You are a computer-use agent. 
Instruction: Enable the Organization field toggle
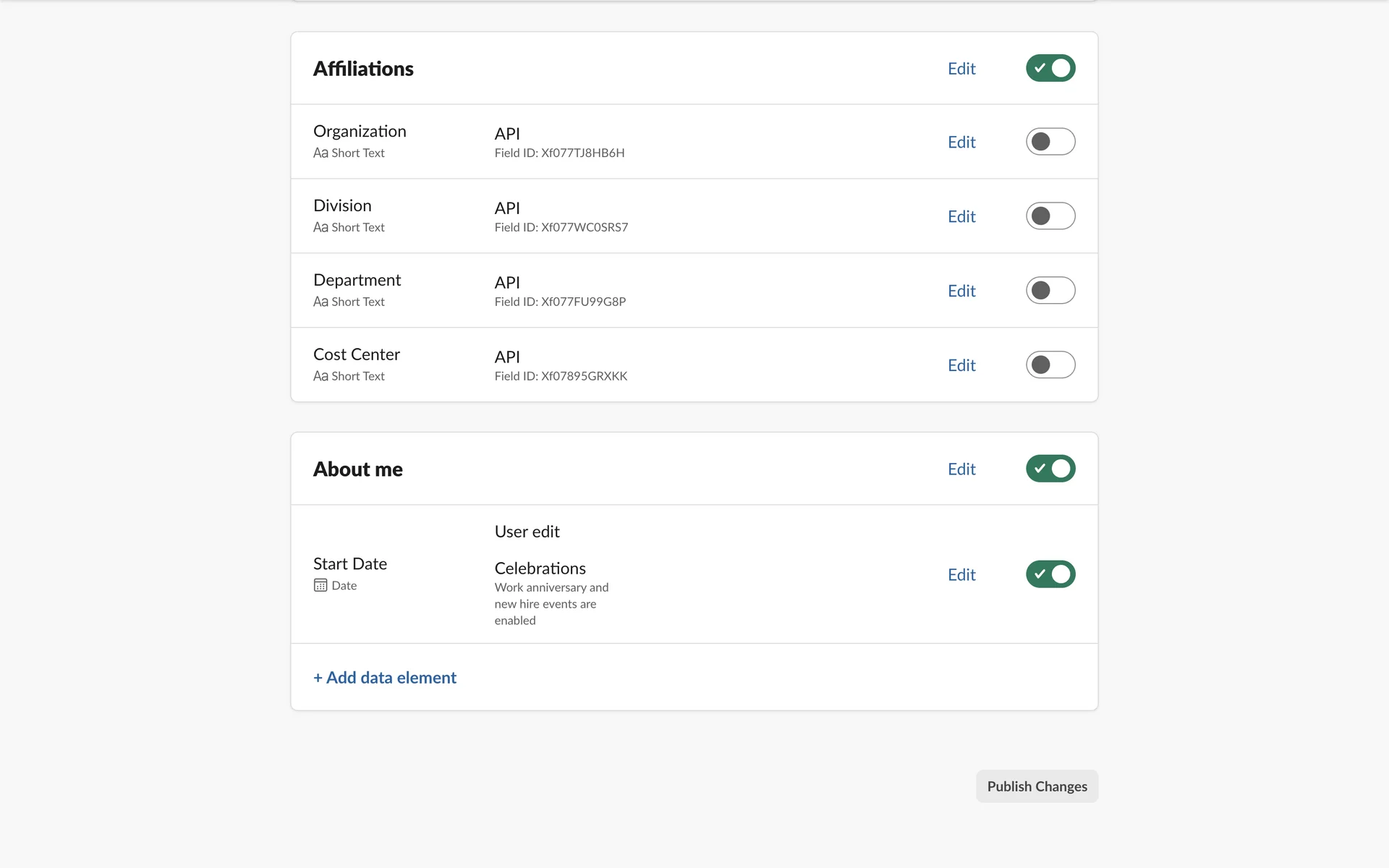pos(1050,142)
